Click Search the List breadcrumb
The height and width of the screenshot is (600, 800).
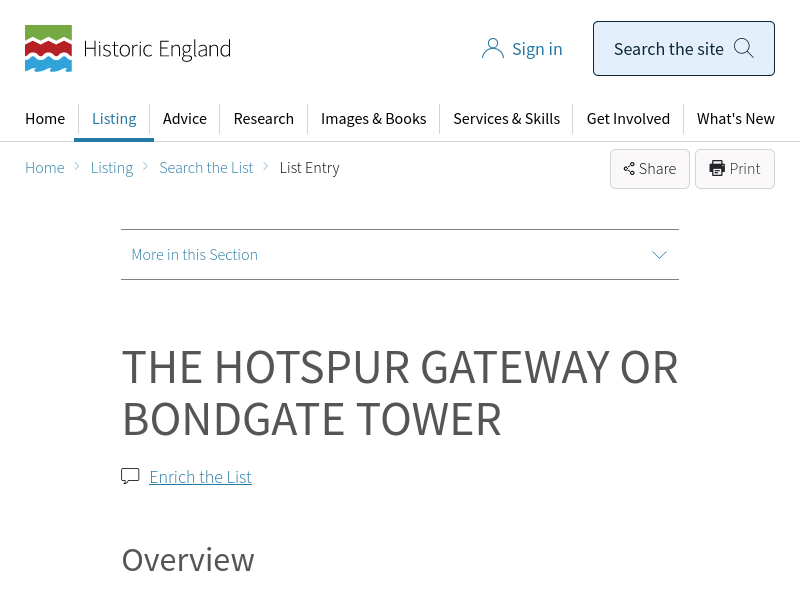206,168
